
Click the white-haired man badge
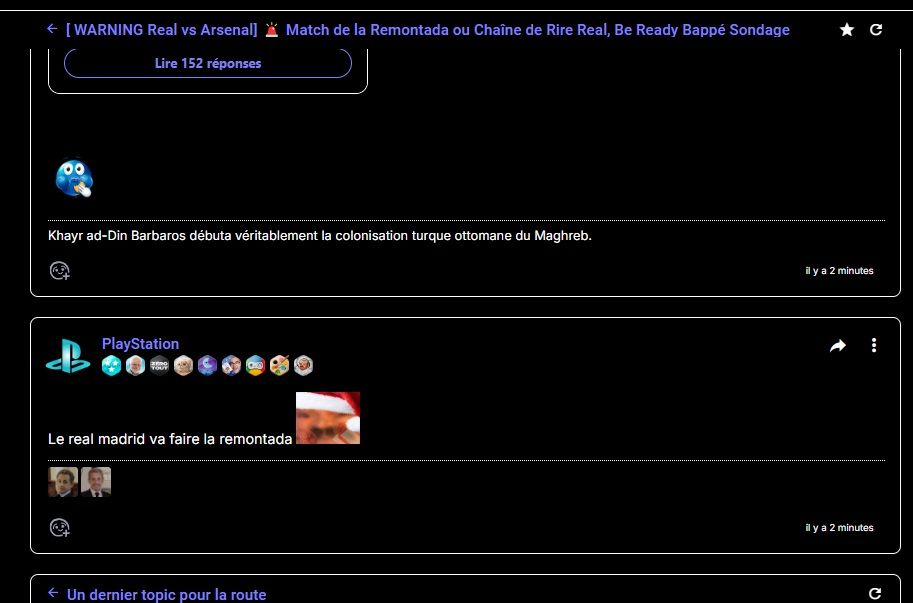pos(135,366)
